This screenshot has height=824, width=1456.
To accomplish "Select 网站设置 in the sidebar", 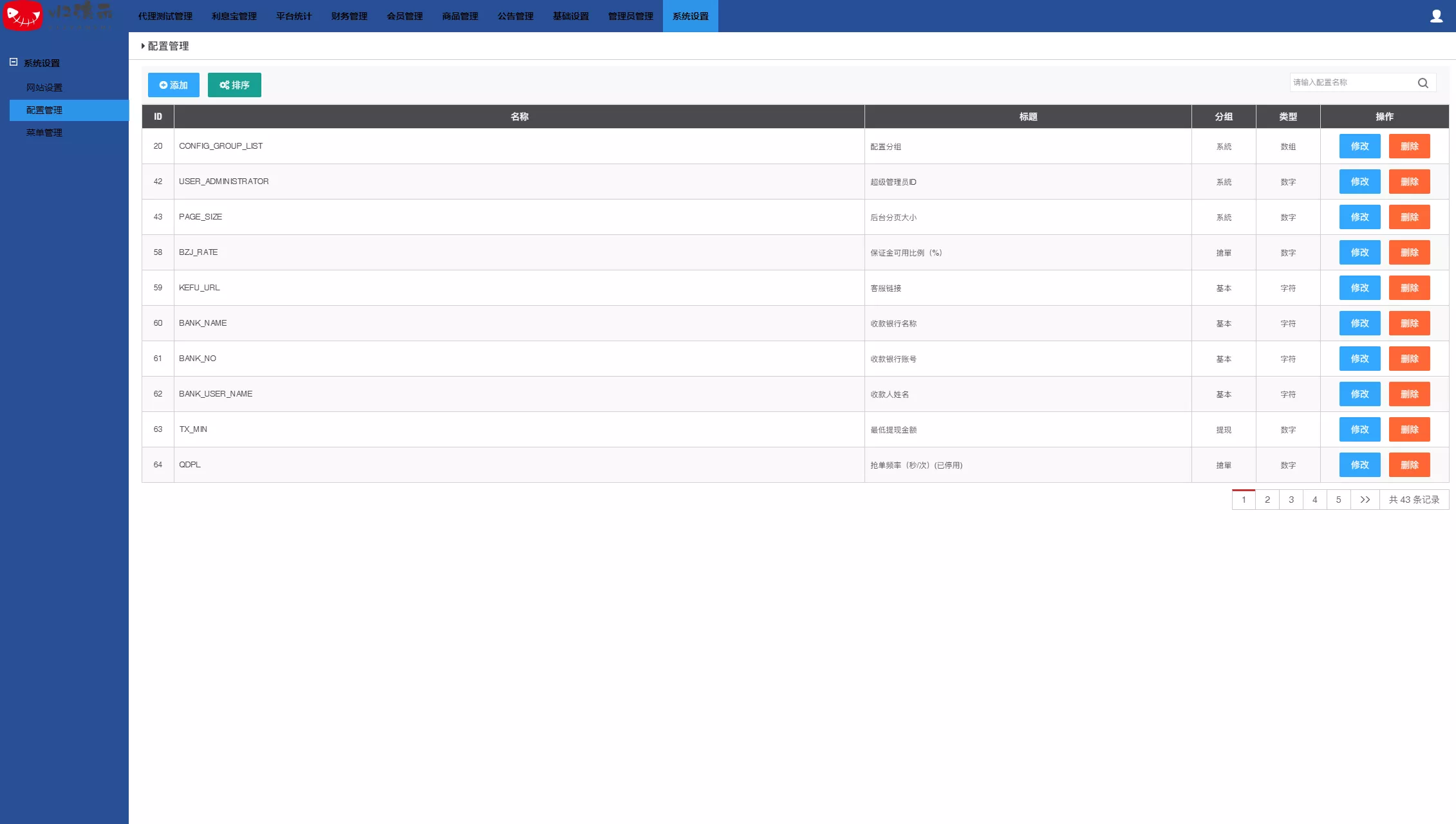I will pyautogui.click(x=44, y=88).
